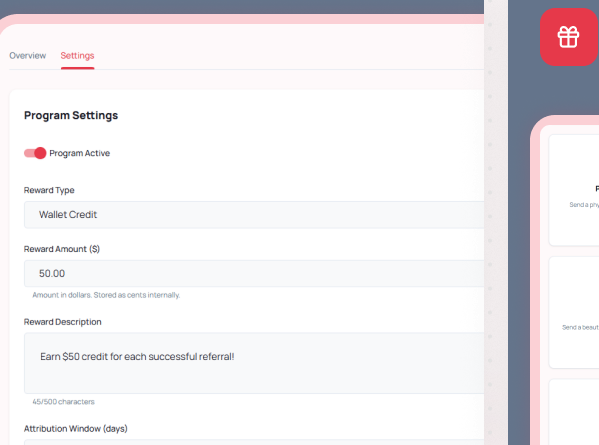Click the '45/500 characters' counter text
The image size is (599, 445).
tap(63, 402)
